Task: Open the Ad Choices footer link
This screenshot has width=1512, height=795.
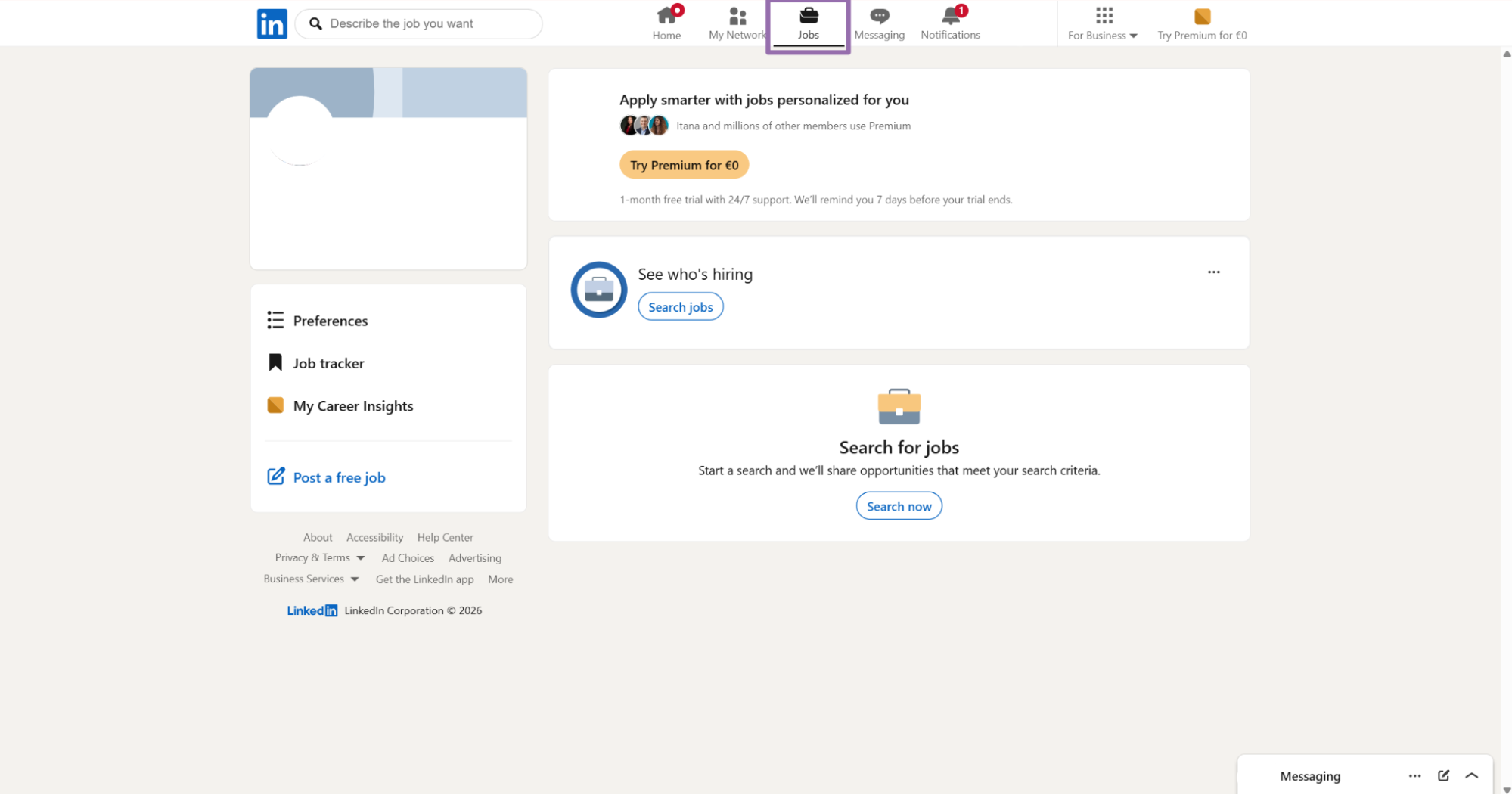Action: [x=408, y=558]
